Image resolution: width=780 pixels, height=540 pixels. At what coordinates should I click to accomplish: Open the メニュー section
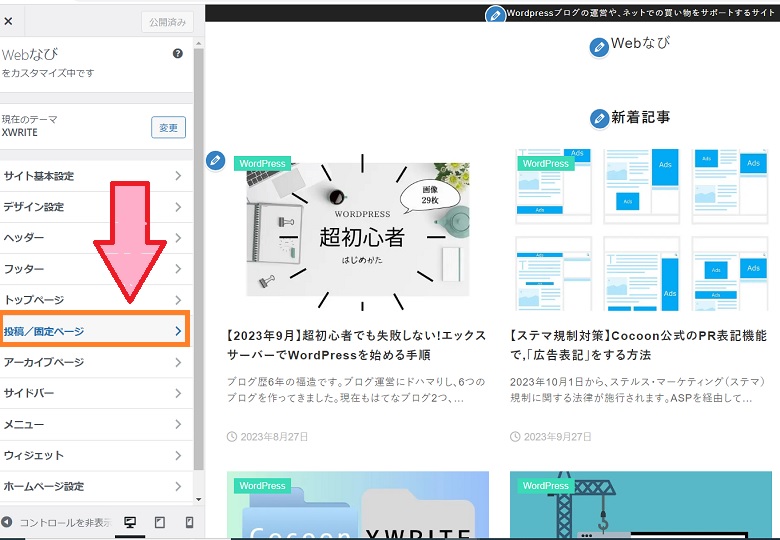pyautogui.click(x=96, y=424)
